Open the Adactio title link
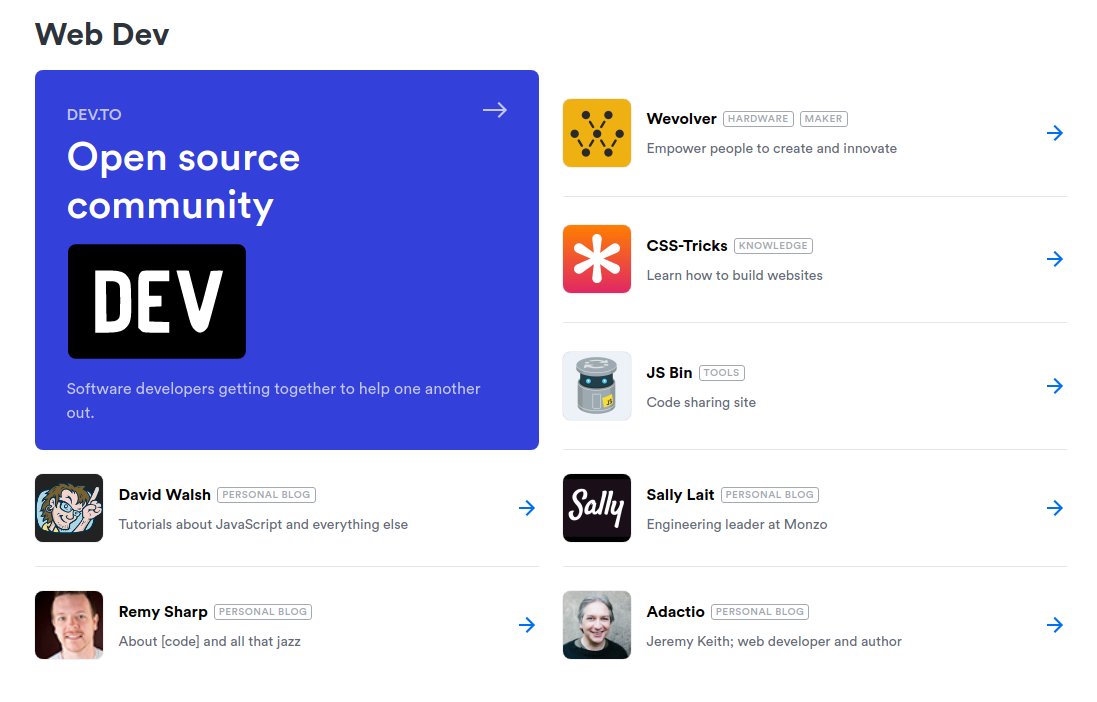This screenshot has width=1097, height=702. coord(675,612)
